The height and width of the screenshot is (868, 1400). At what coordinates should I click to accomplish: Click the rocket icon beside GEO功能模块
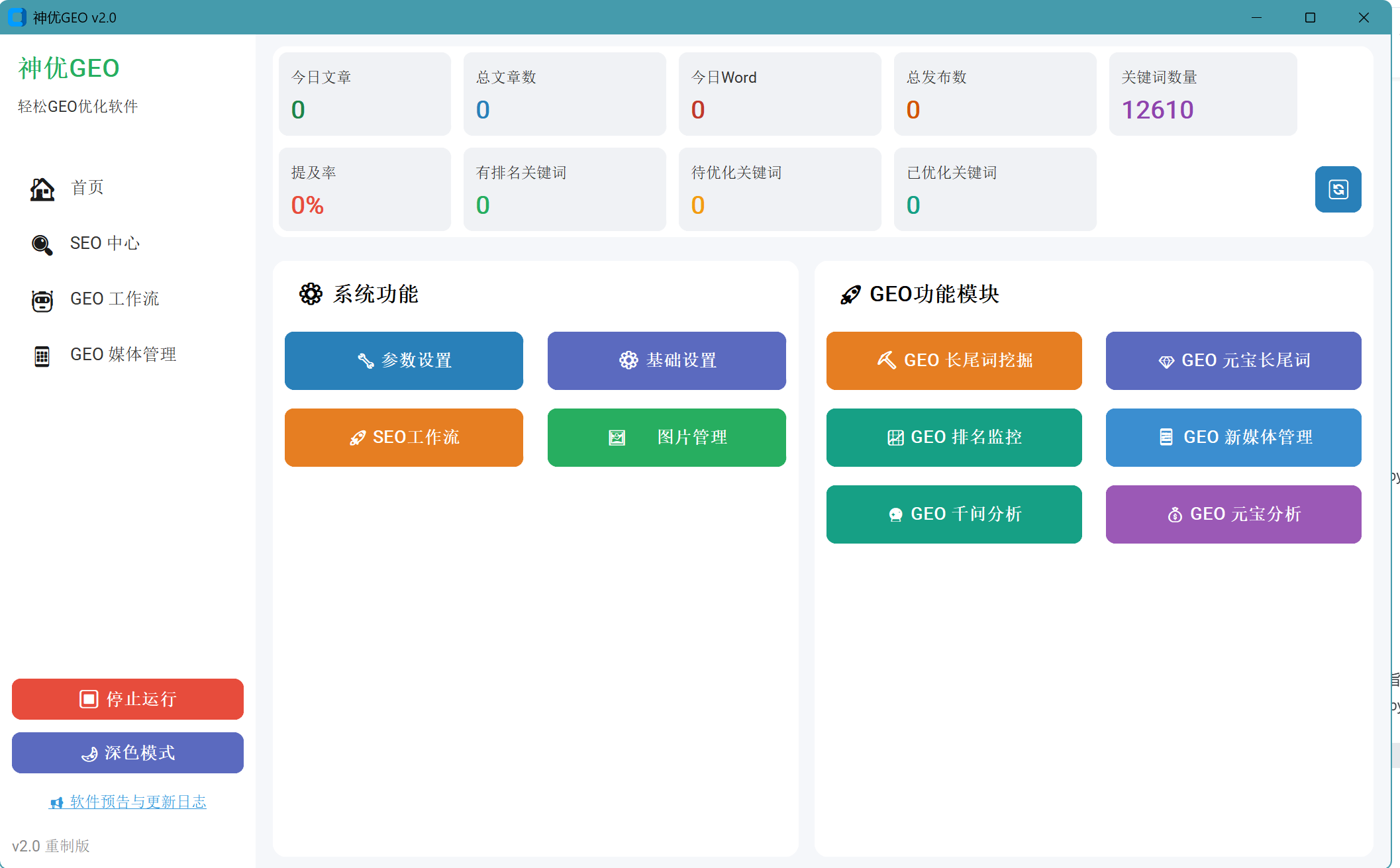tap(850, 295)
